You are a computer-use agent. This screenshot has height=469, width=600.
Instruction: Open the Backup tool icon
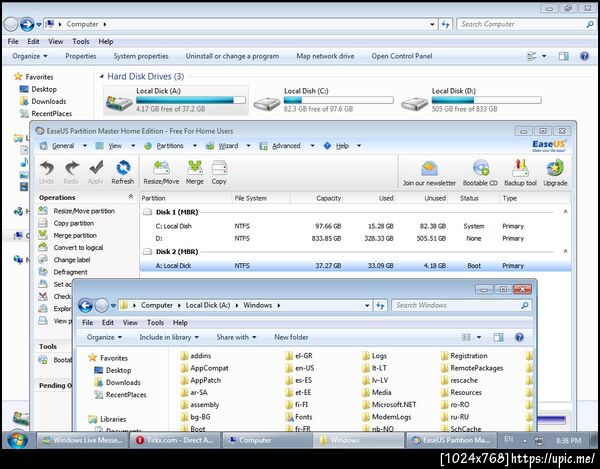[x=520, y=173]
